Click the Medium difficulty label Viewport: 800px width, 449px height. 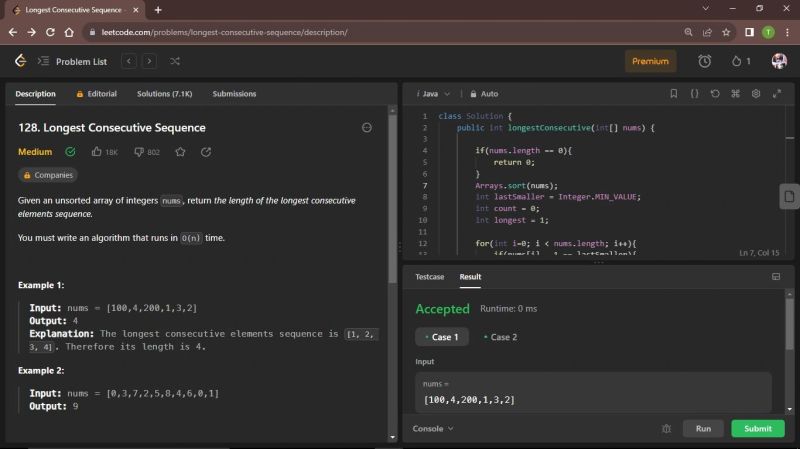click(35, 152)
